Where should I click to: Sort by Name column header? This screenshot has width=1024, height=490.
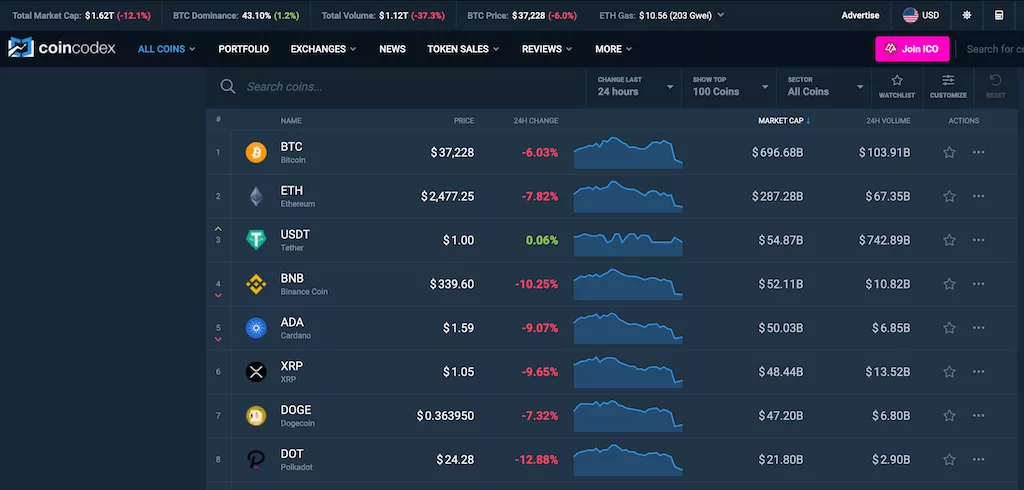coord(291,120)
